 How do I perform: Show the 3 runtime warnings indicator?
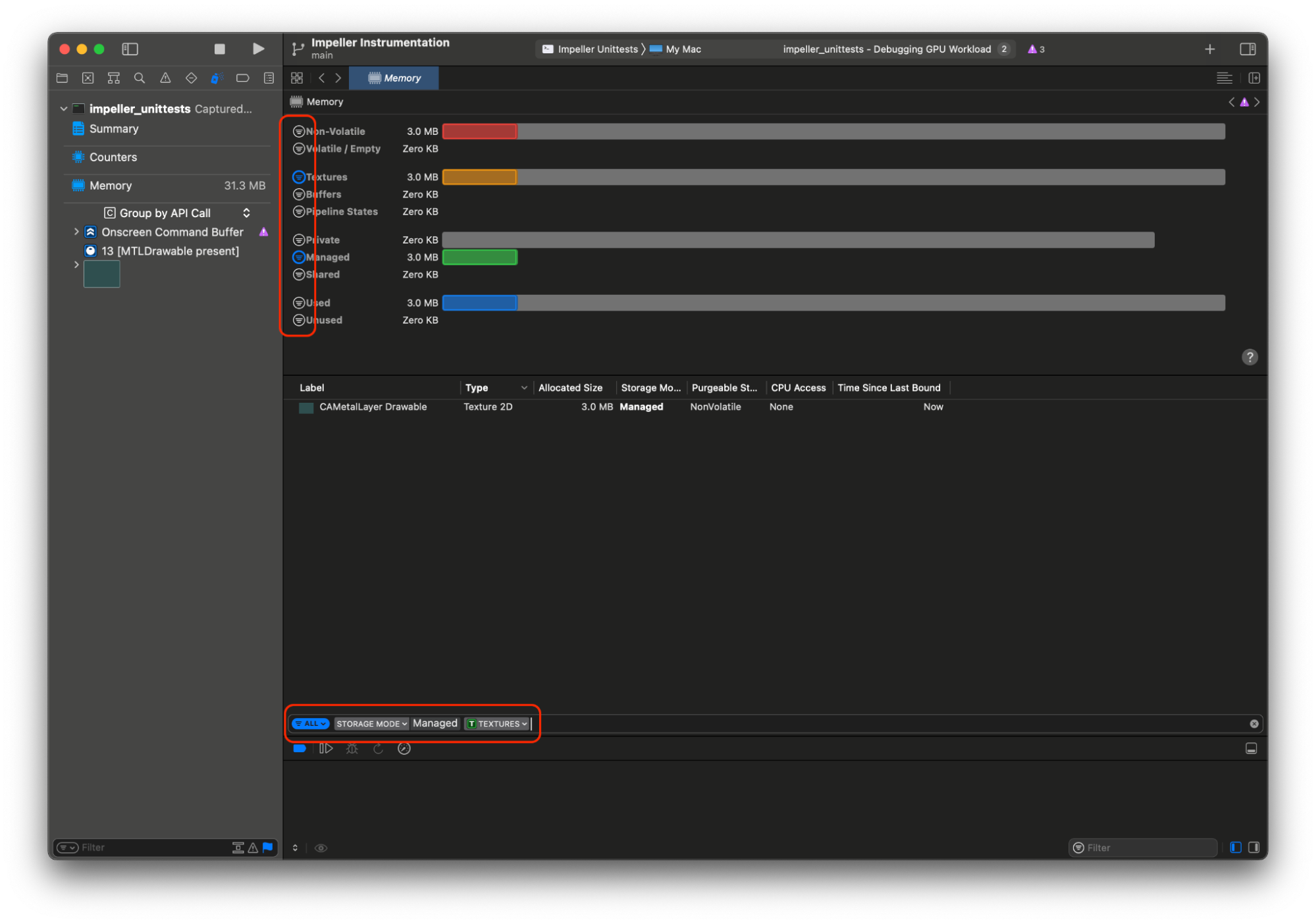tap(1036, 49)
